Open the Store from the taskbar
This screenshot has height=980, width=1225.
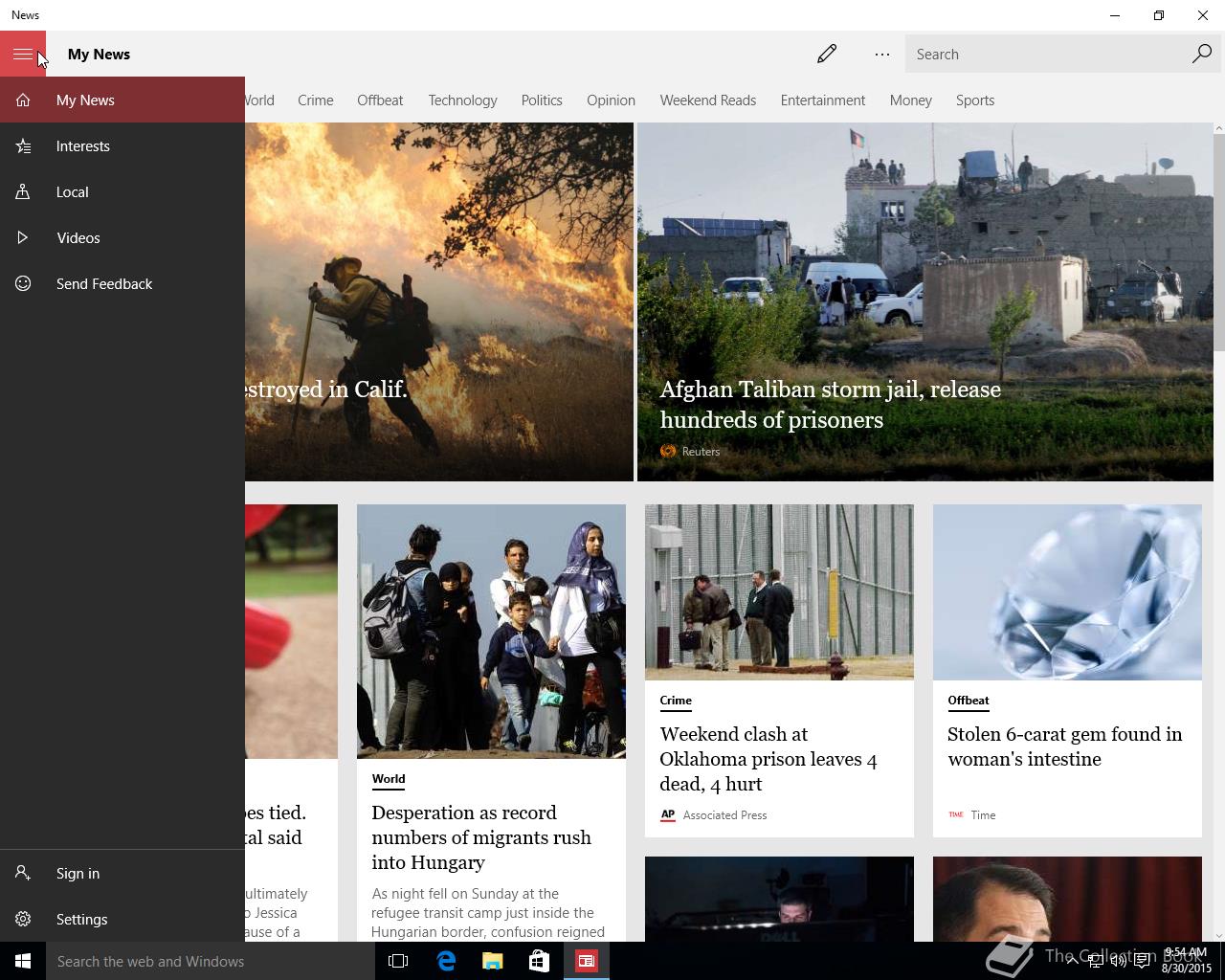pos(539,961)
